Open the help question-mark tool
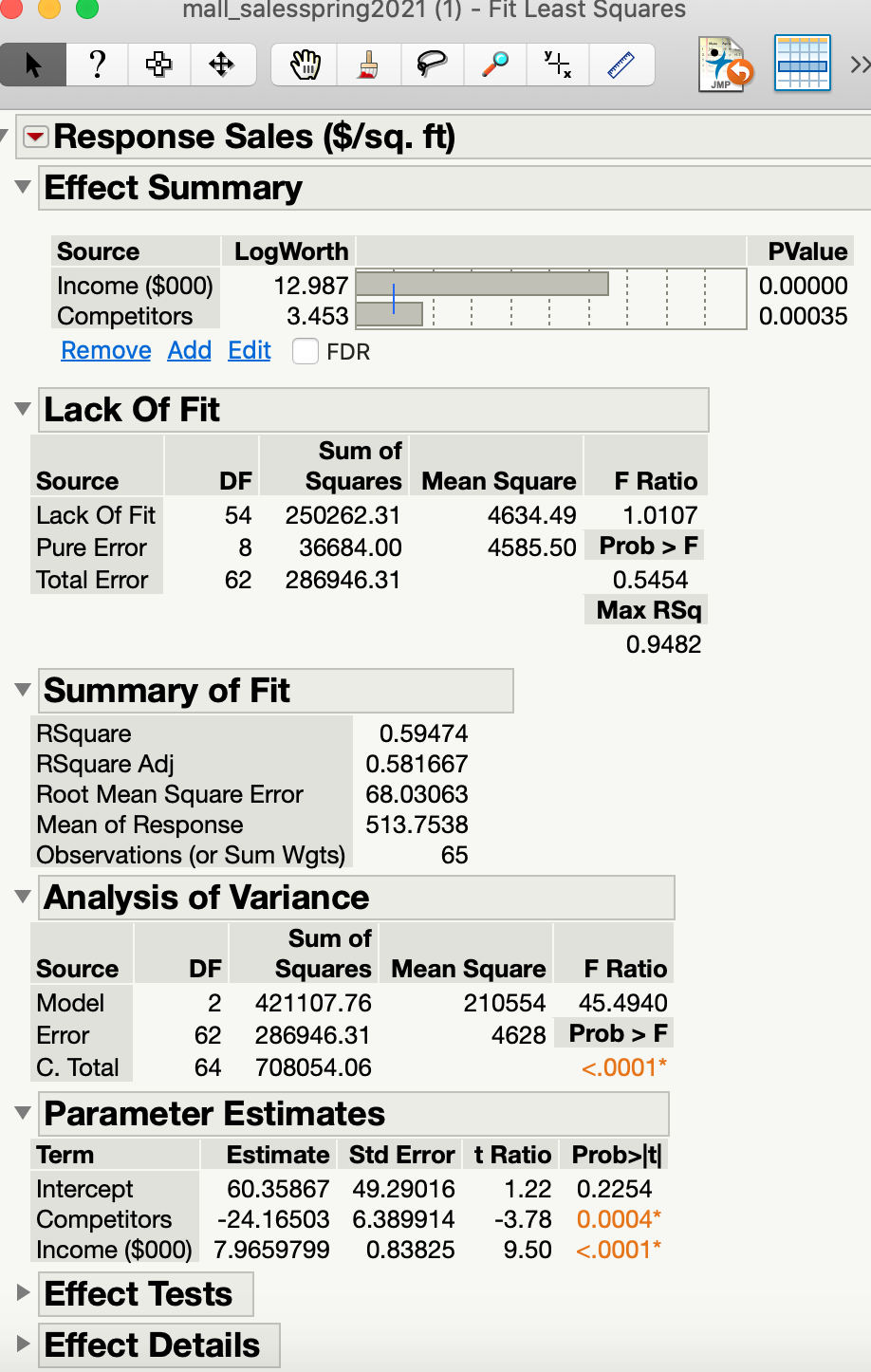Screen dimensions: 871x1372 tap(96, 64)
